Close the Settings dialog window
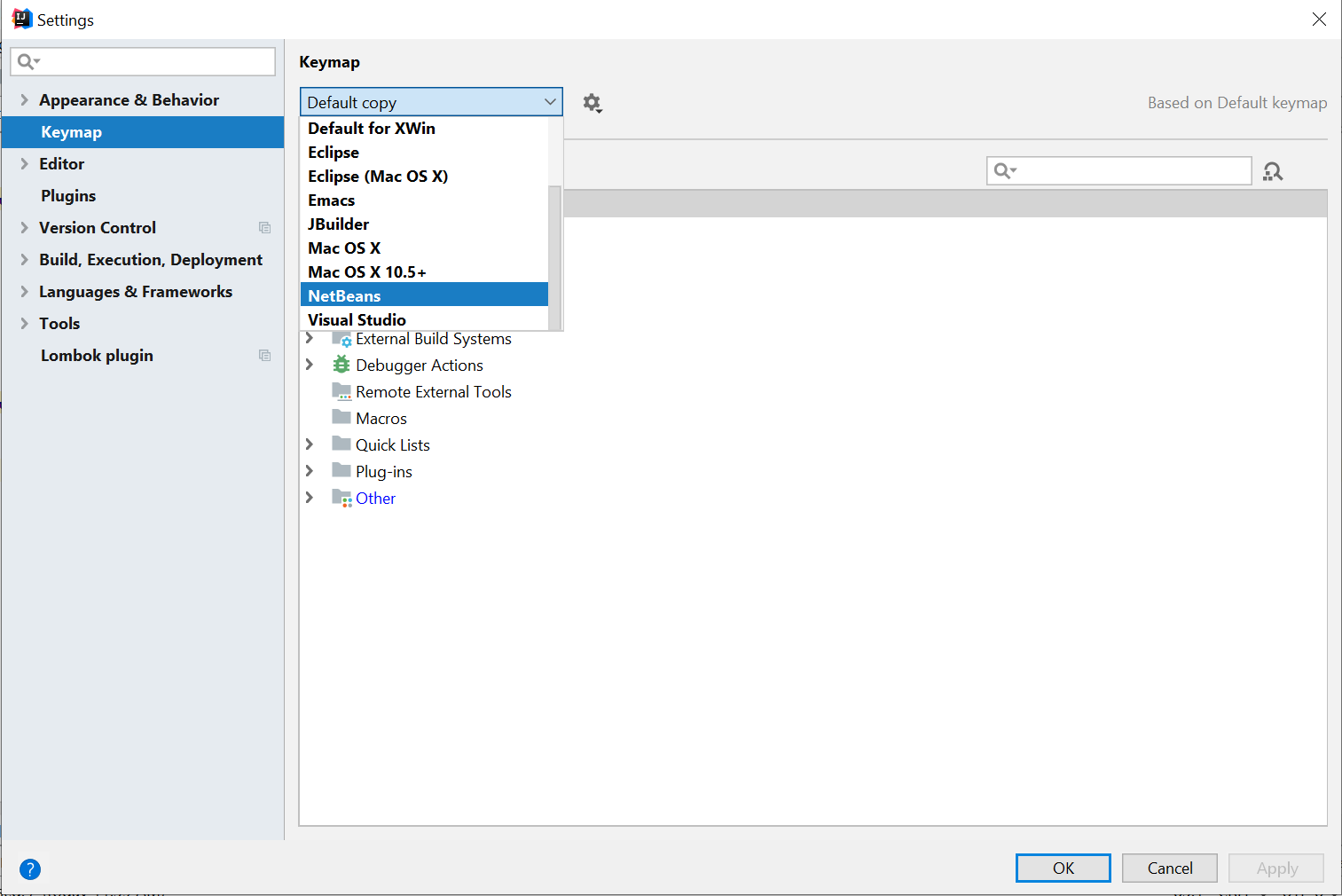Image resolution: width=1342 pixels, height=896 pixels. pos(1319,20)
